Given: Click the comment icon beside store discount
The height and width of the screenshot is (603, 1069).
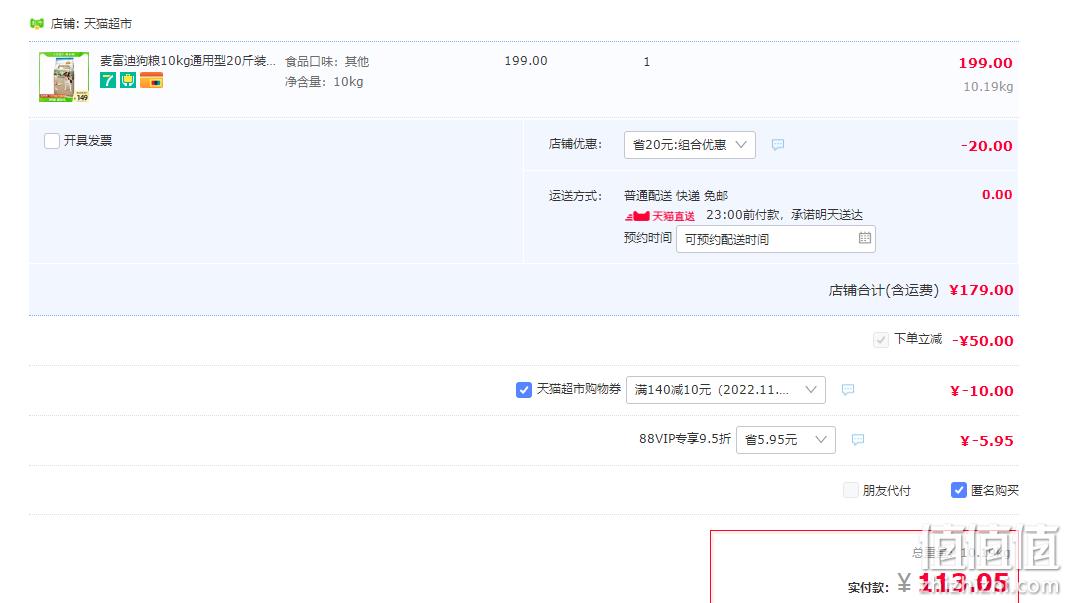Looking at the screenshot, I should click(778, 145).
